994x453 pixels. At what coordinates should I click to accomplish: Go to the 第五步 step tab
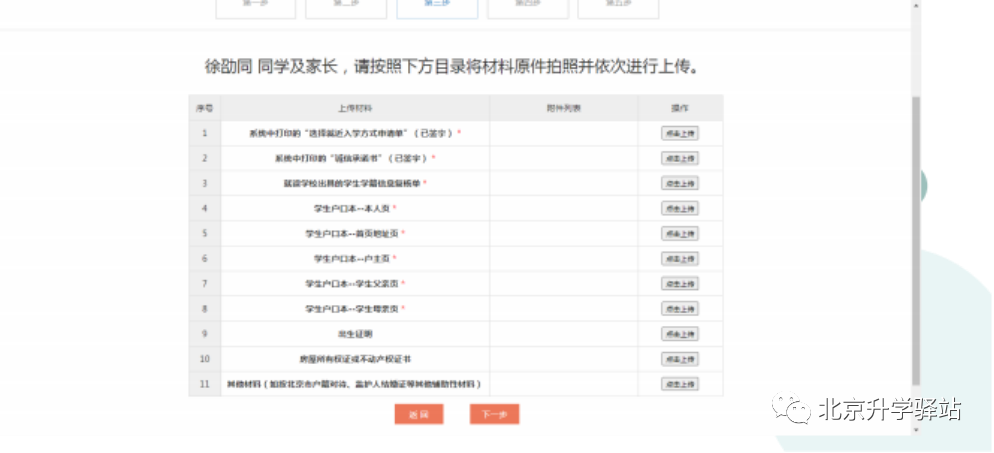(618, 8)
